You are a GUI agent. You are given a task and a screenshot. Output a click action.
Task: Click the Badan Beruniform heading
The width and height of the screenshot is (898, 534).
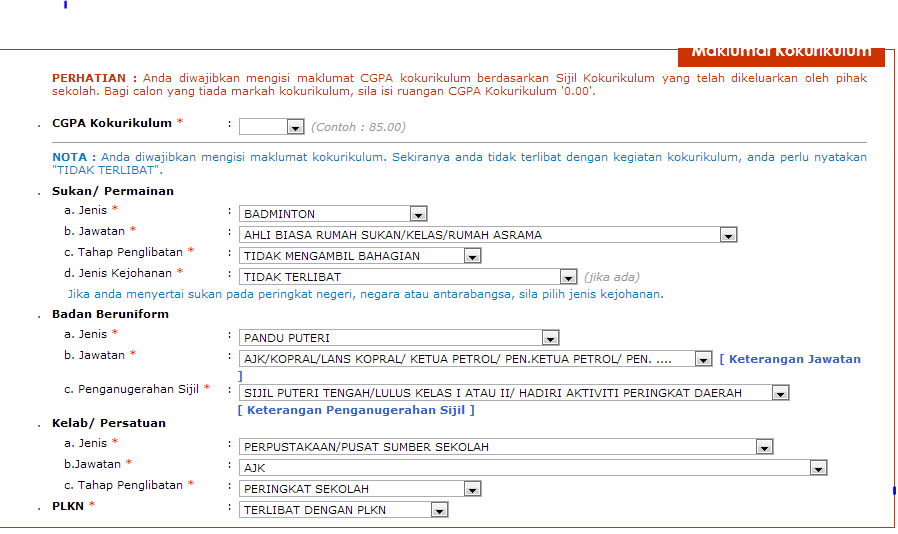pos(111,315)
